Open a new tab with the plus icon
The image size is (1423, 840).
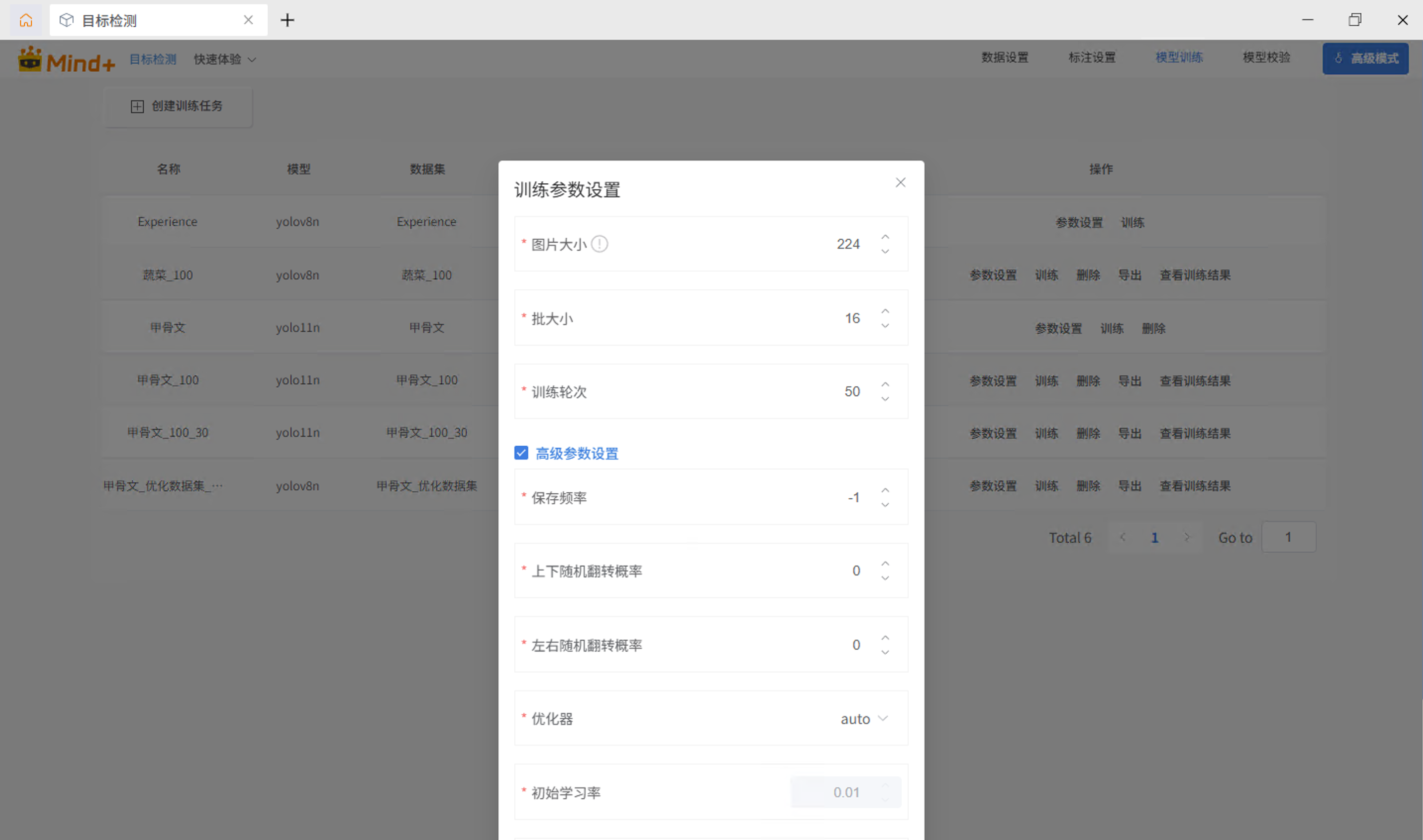point(287,20)
